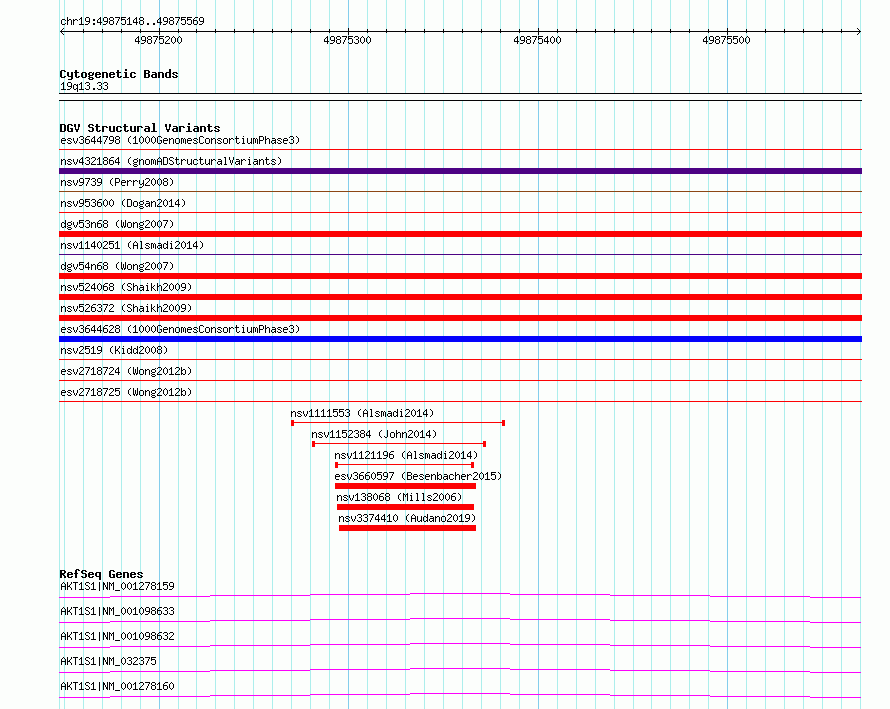Screen dimensions: 890x709
Task: Click the red bar under dgv53n68
Action: click(460, 234)
